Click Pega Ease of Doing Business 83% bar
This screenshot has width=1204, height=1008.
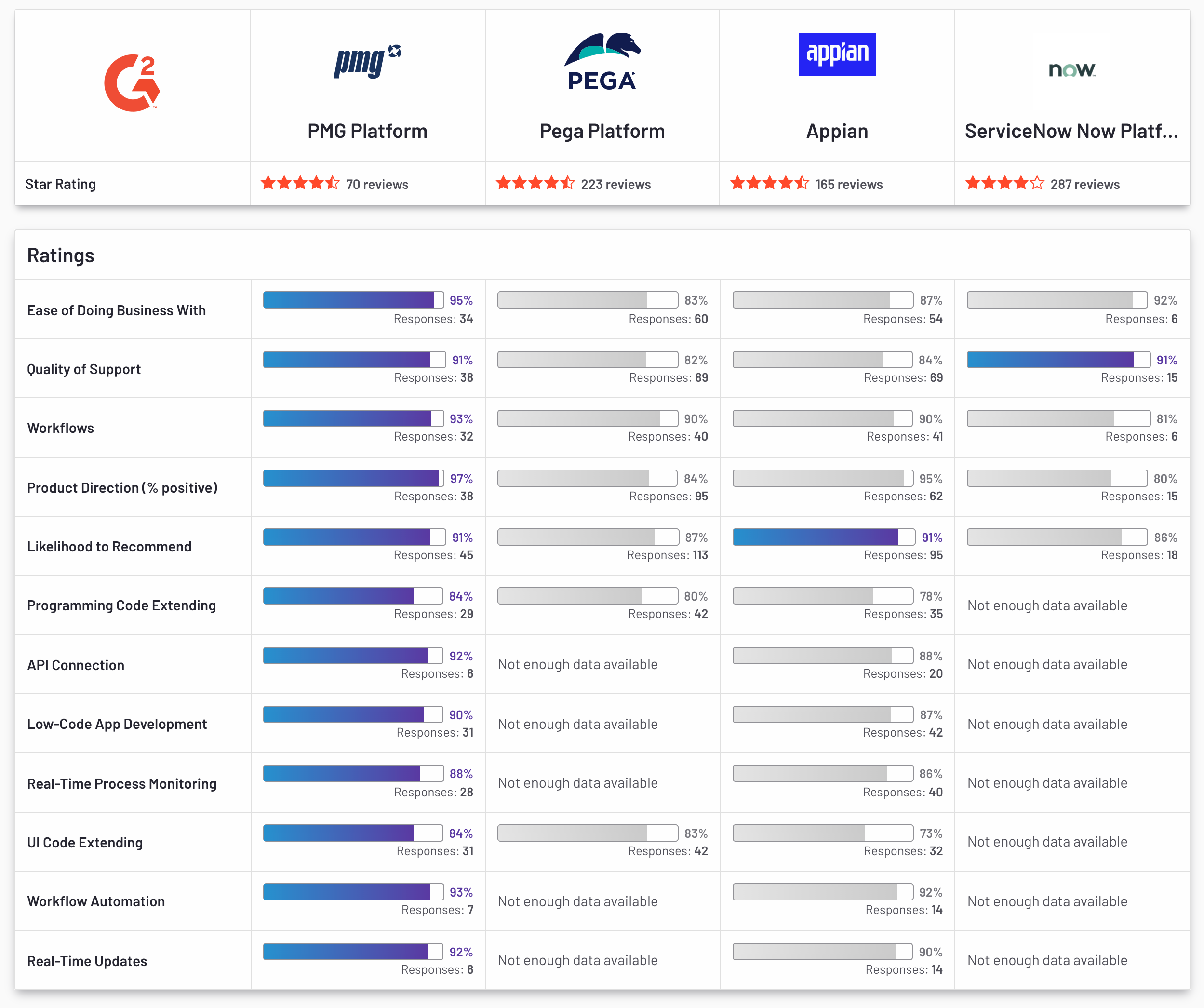(588, 300)
